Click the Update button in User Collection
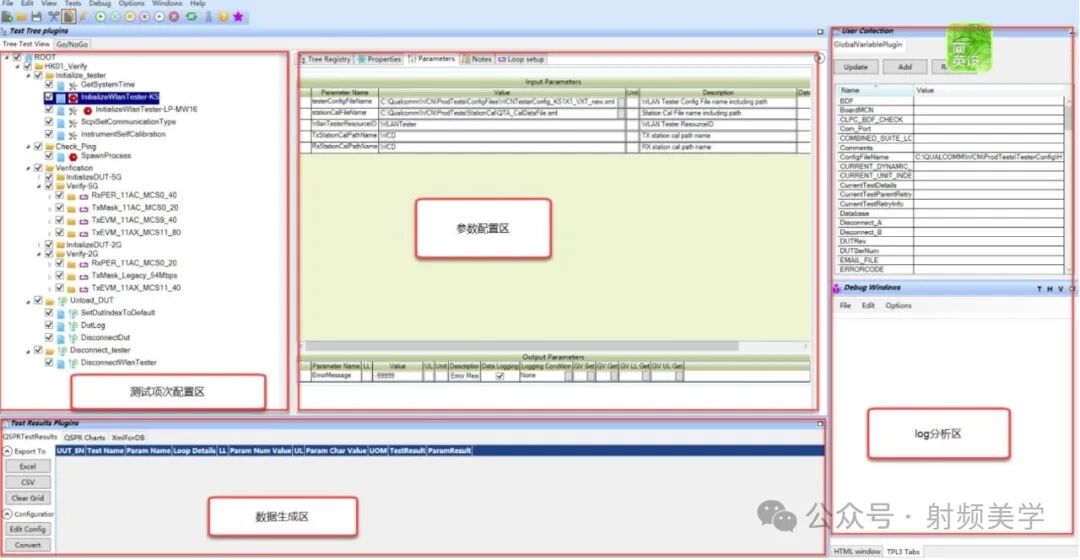Viewport: 1080px width, 560px height. 855,68
